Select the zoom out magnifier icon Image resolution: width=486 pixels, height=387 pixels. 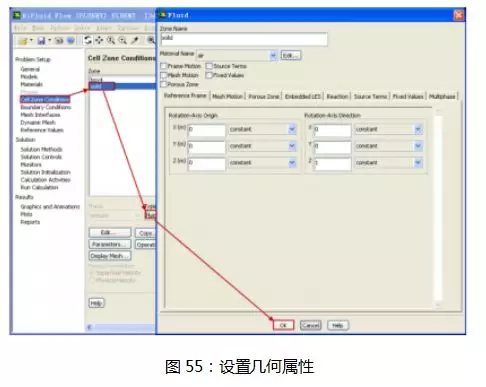click(x=123, y=40)
